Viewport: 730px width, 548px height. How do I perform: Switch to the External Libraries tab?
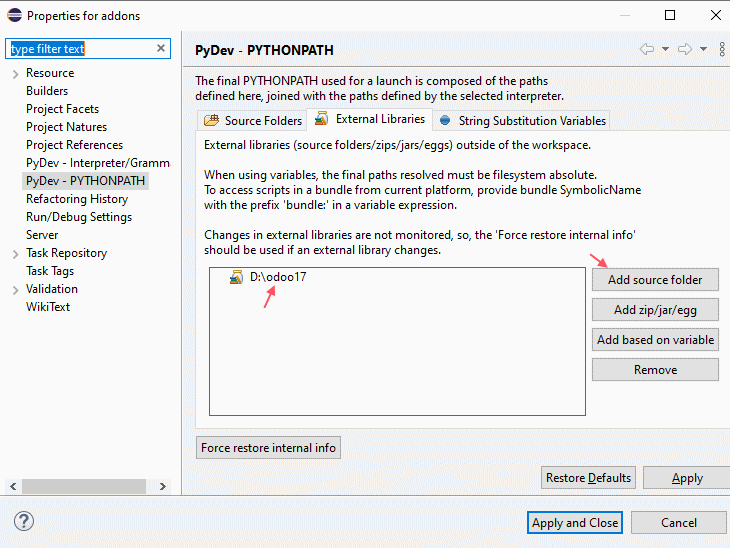370,119
